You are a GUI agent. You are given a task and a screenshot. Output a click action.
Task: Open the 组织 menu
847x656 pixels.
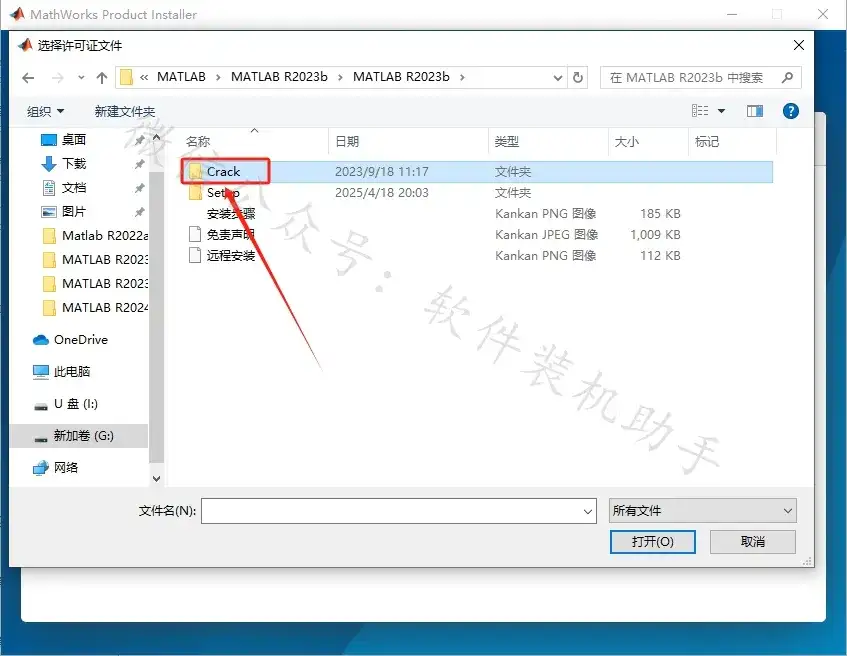pos(45,111)
